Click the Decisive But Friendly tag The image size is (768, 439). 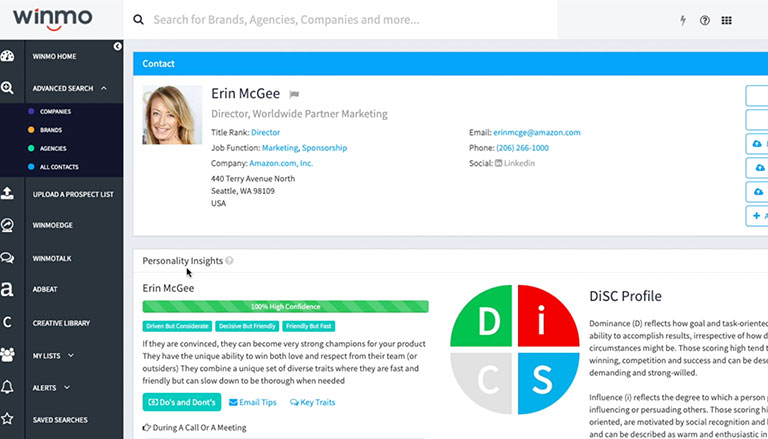(x=247, y=326)
